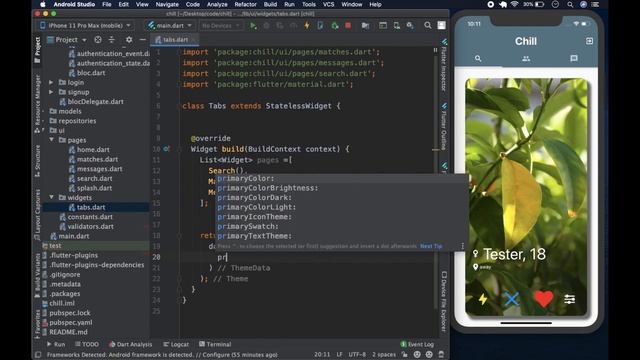Select home.dart in project tree
This screenshot has width=640, height=360.
click(x=93, y=149)
